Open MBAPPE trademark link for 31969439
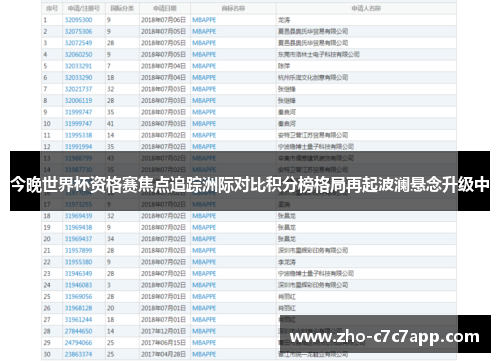 (204, 216)
